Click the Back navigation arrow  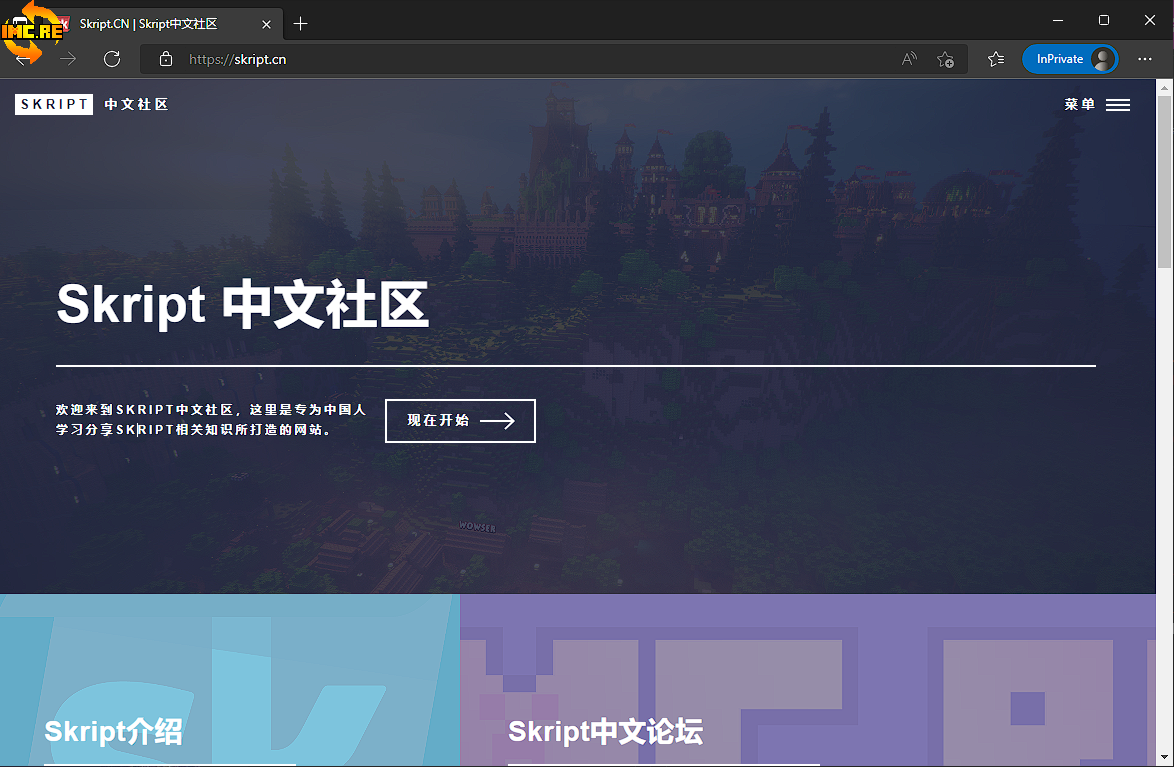pos(24,59)
